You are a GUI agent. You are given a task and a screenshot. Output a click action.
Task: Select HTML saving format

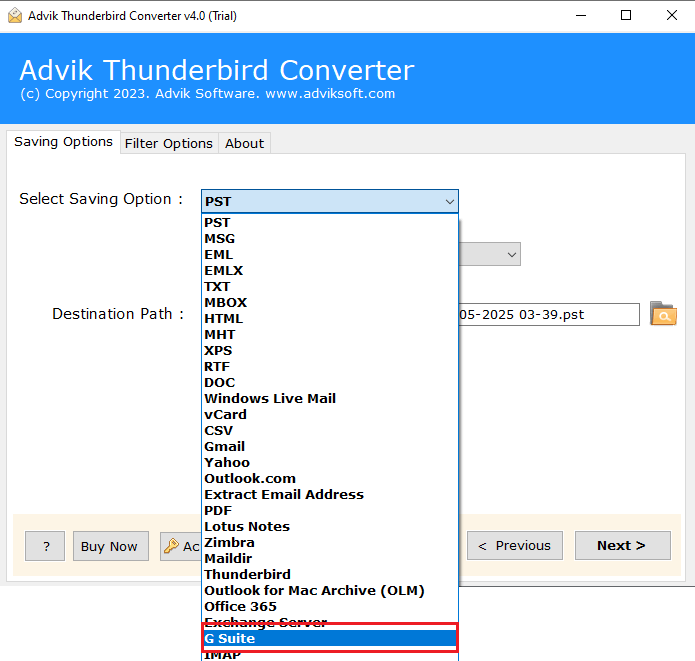pos(330,318)
